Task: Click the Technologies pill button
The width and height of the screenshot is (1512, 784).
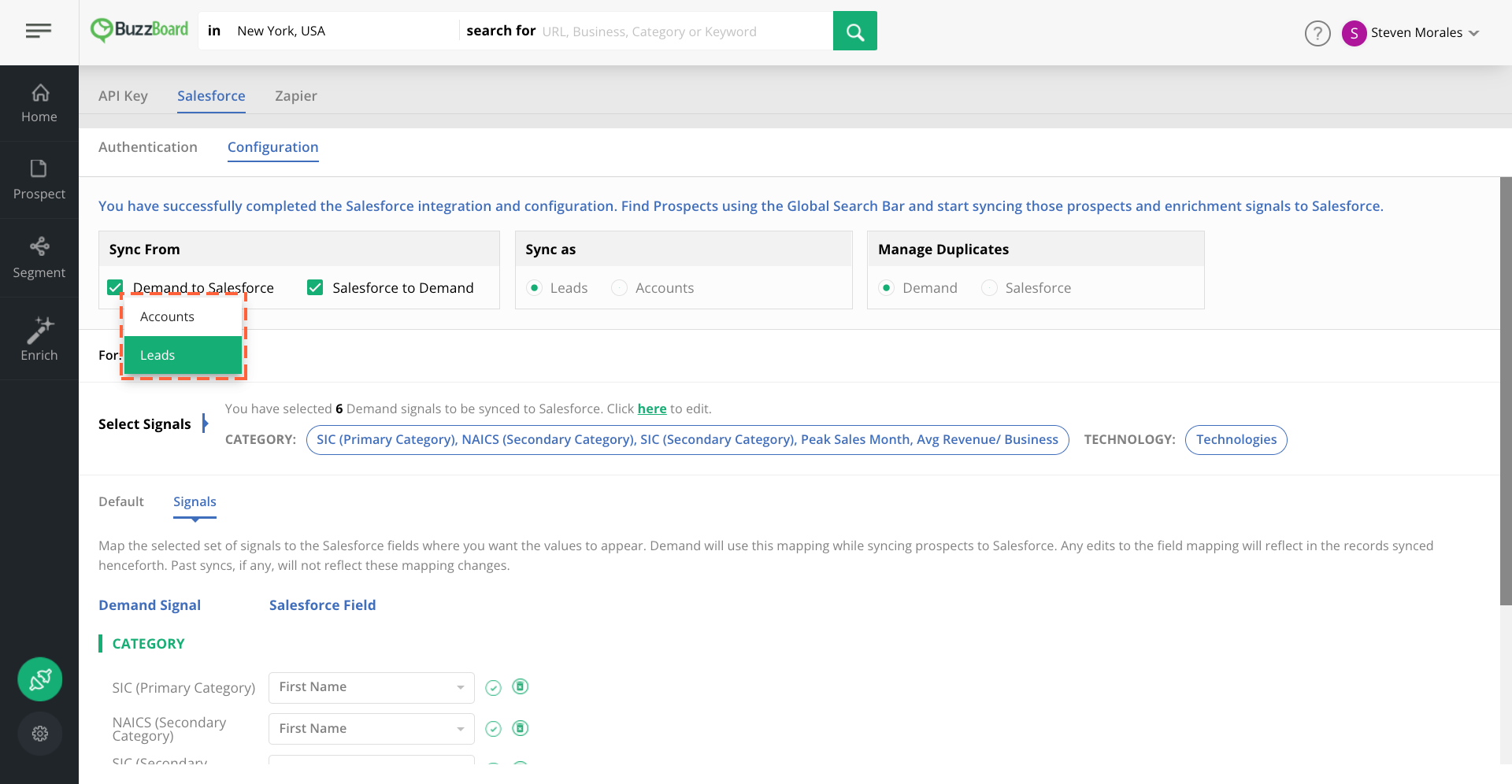Action: point(1236,440)
